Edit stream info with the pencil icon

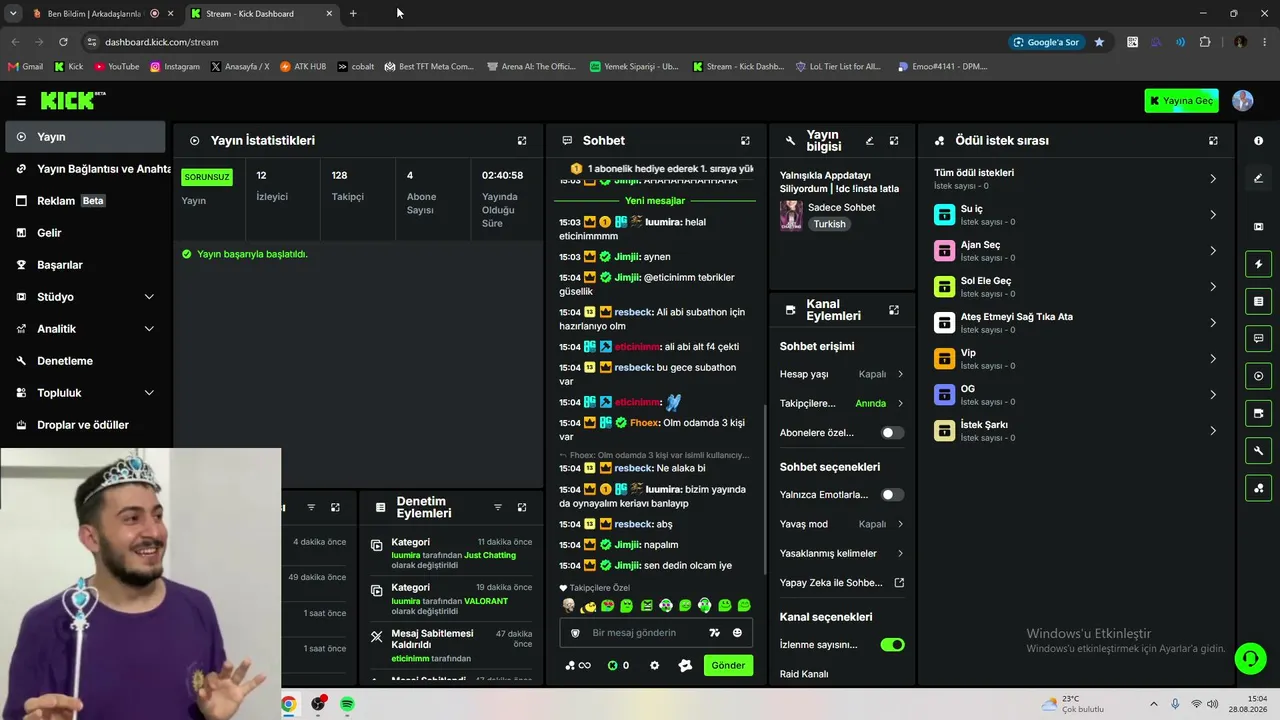click(869, 141)
